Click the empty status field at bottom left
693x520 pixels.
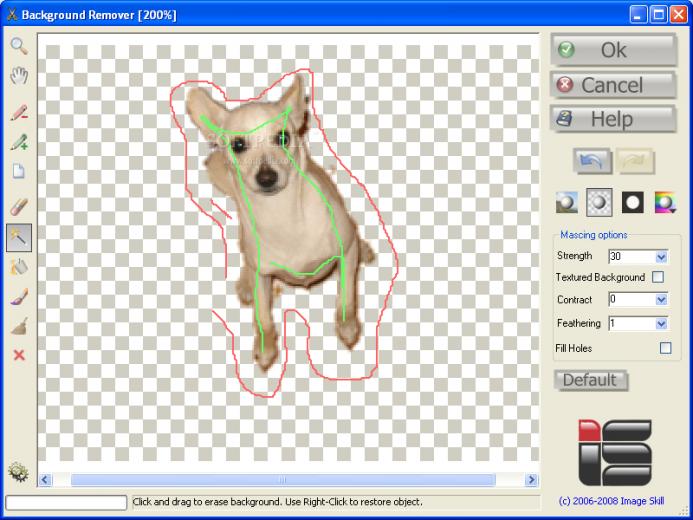click(66, 502)
